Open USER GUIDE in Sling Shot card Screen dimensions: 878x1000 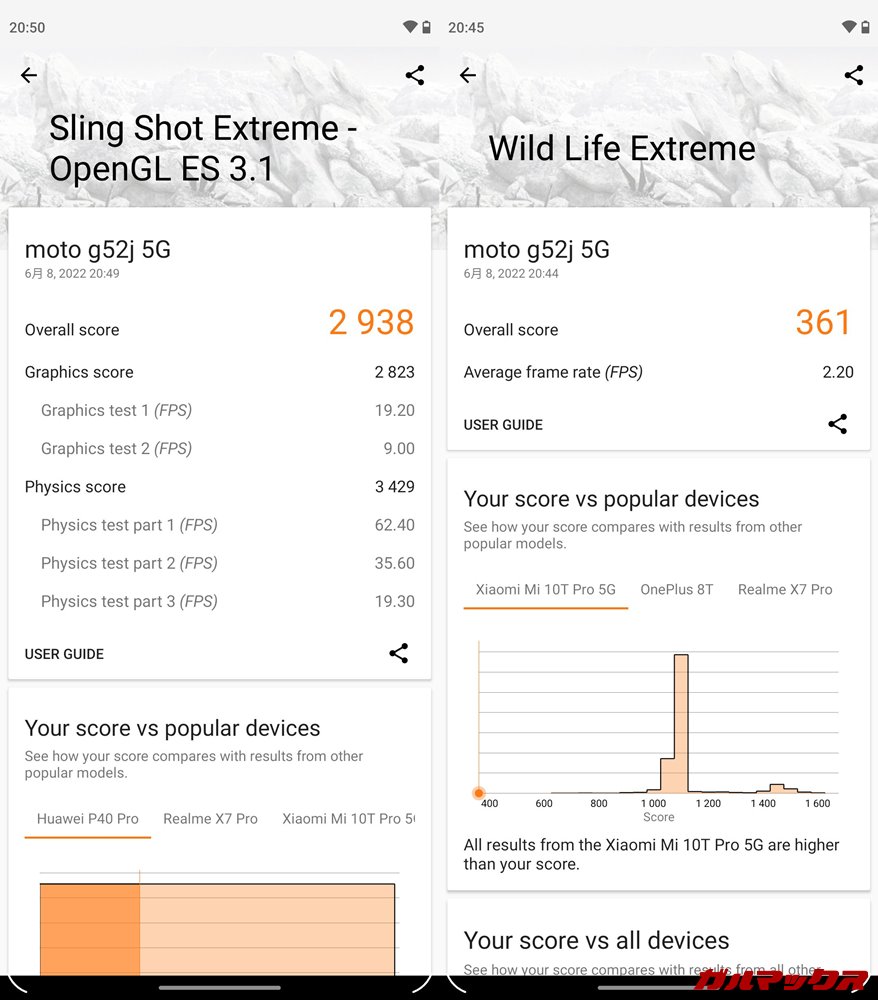(64, 654)
